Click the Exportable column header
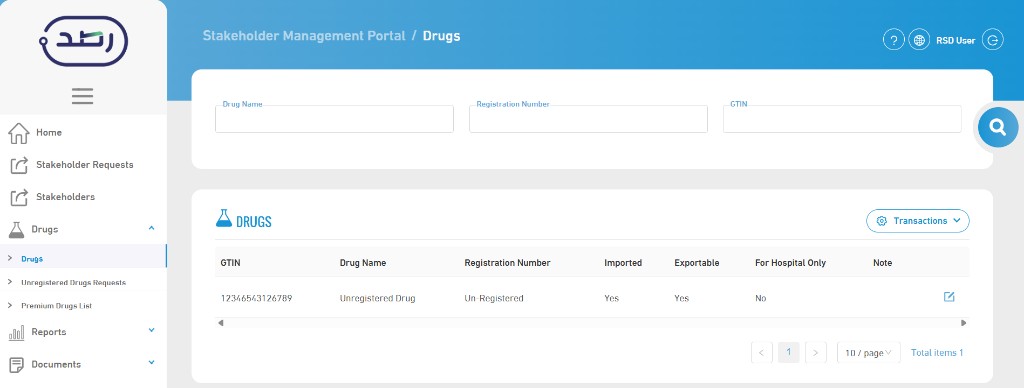Viewport: 1024px width, 388px height. [x=697, y=263]
